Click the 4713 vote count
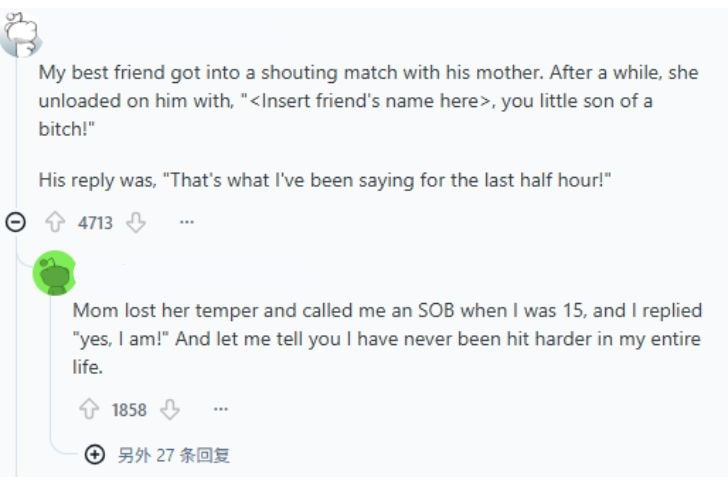The width and height of the screenshot is (728, 485). 96,223
